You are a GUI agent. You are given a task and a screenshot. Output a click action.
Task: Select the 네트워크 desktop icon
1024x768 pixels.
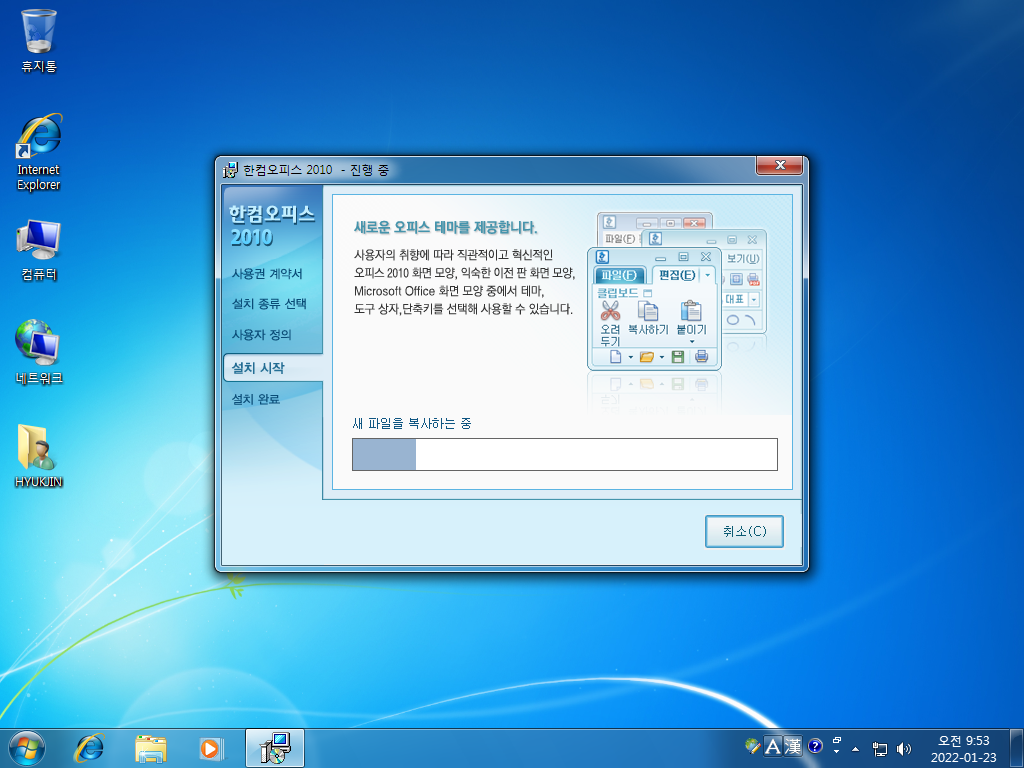point(39,353)
